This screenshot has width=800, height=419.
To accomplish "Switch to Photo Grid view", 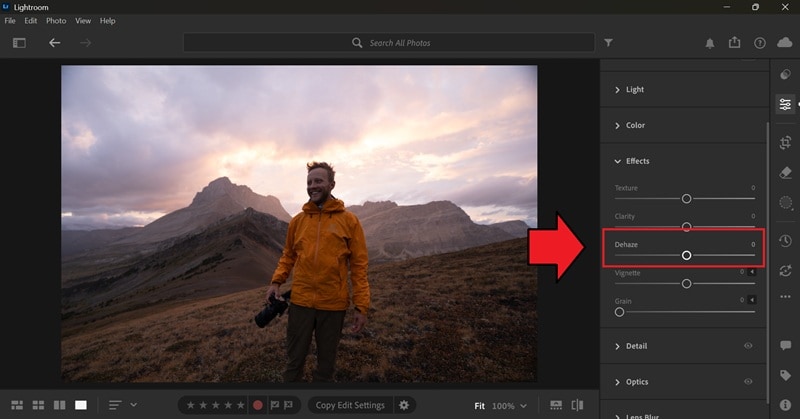I will pyautogui.click(x=17, y=405).
